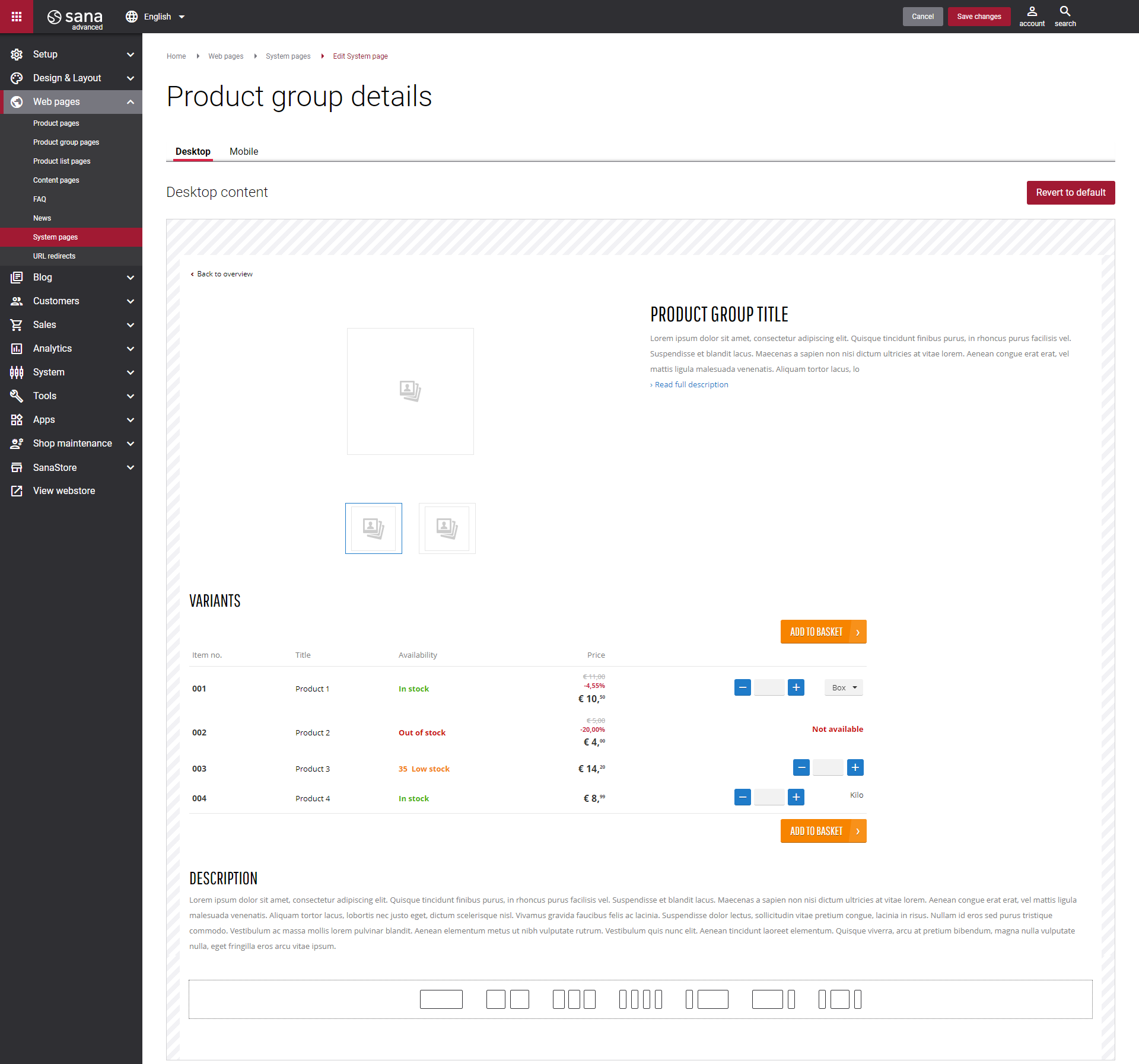Open the Box unit dropdown for Product 1

[x=844, y=687]
